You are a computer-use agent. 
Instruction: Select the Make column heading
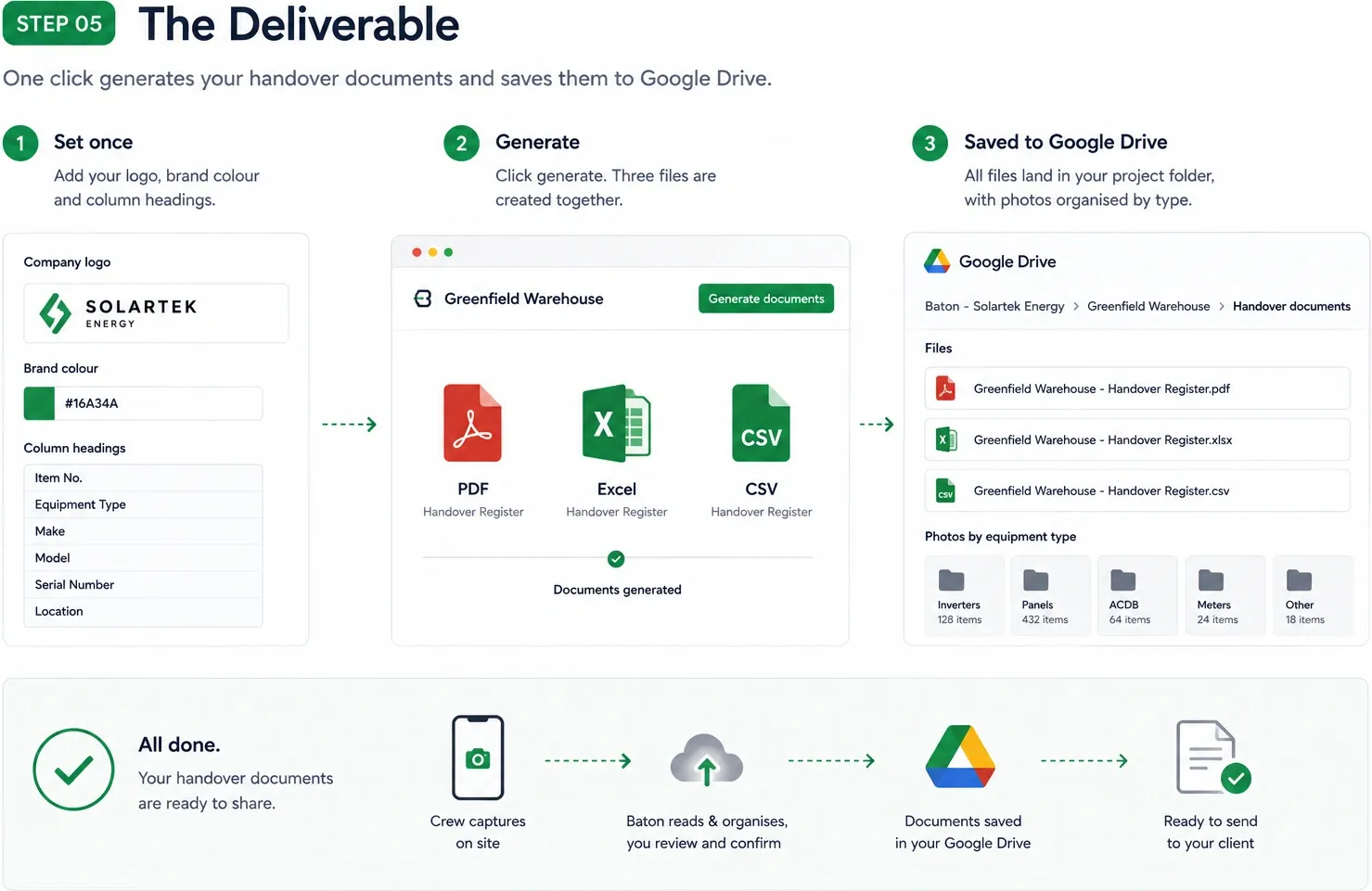coord(143,531)
